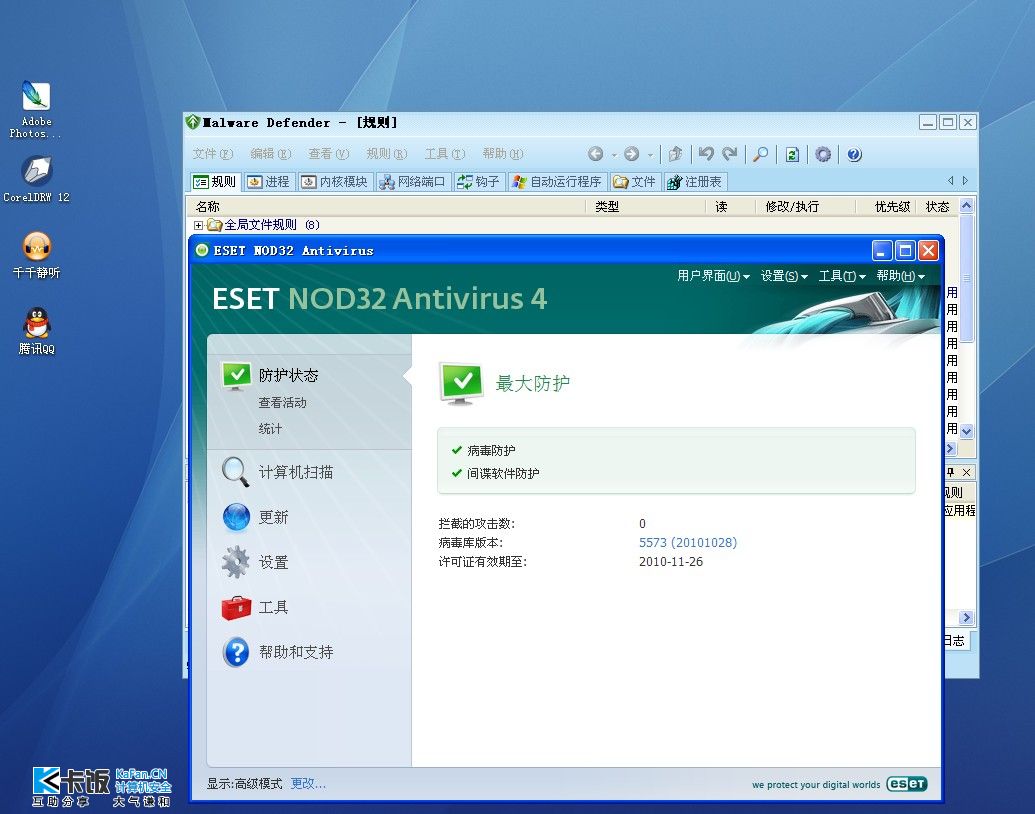Sort the rules list by 名称 column header
The width and height of the screenshot is (1035, 814).
pyautogui.click(x=386, y=207)
